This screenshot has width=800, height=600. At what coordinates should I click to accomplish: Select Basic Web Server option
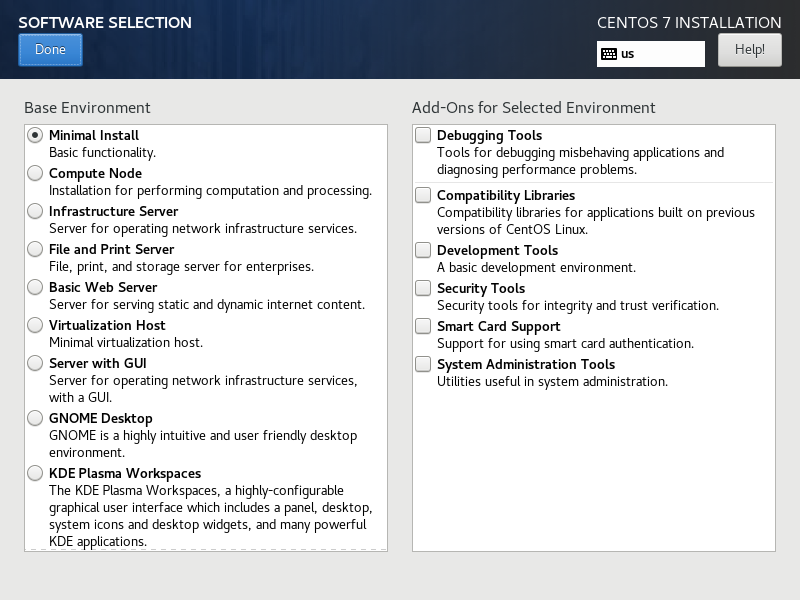pos(35,287)
